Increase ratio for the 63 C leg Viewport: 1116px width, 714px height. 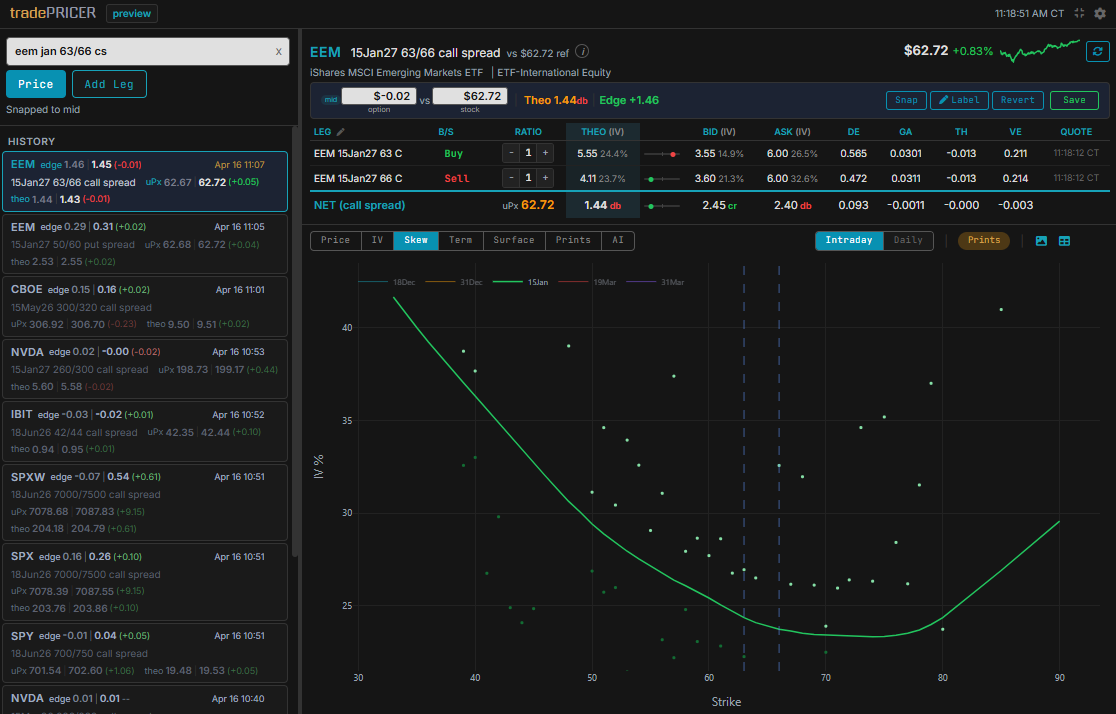coord(545,153)
